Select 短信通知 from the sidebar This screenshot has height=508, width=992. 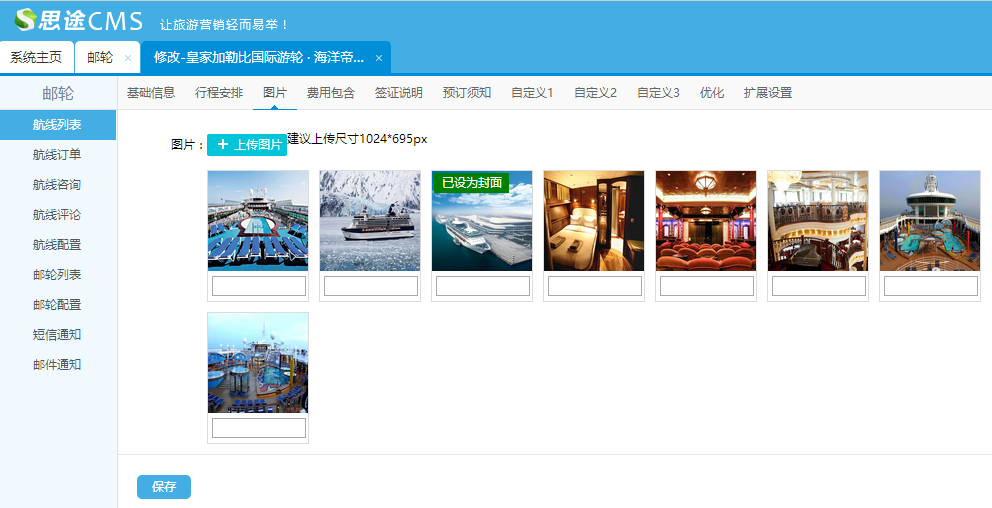(57, 335)
